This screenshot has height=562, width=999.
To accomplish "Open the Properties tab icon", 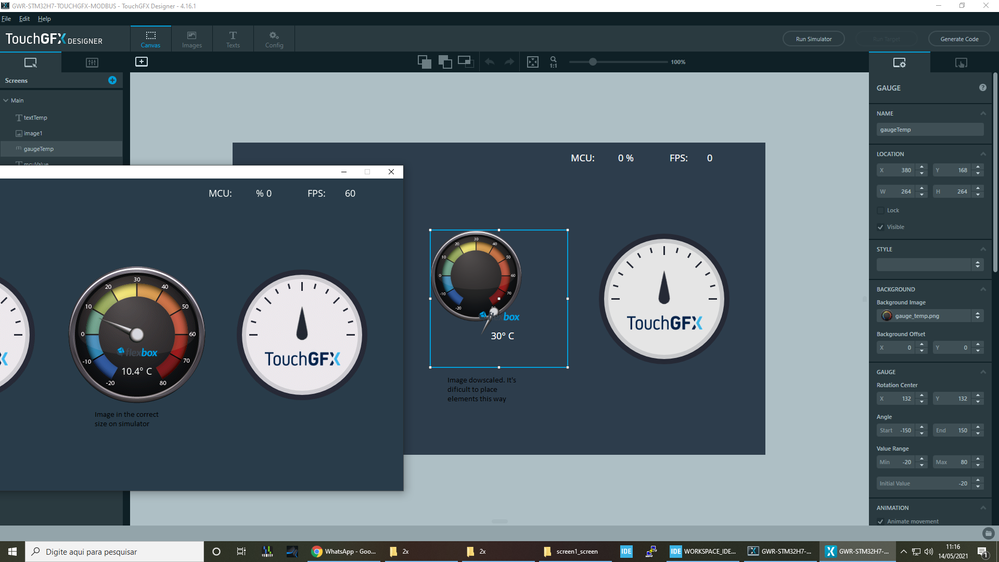I will (x=899, y=62).
